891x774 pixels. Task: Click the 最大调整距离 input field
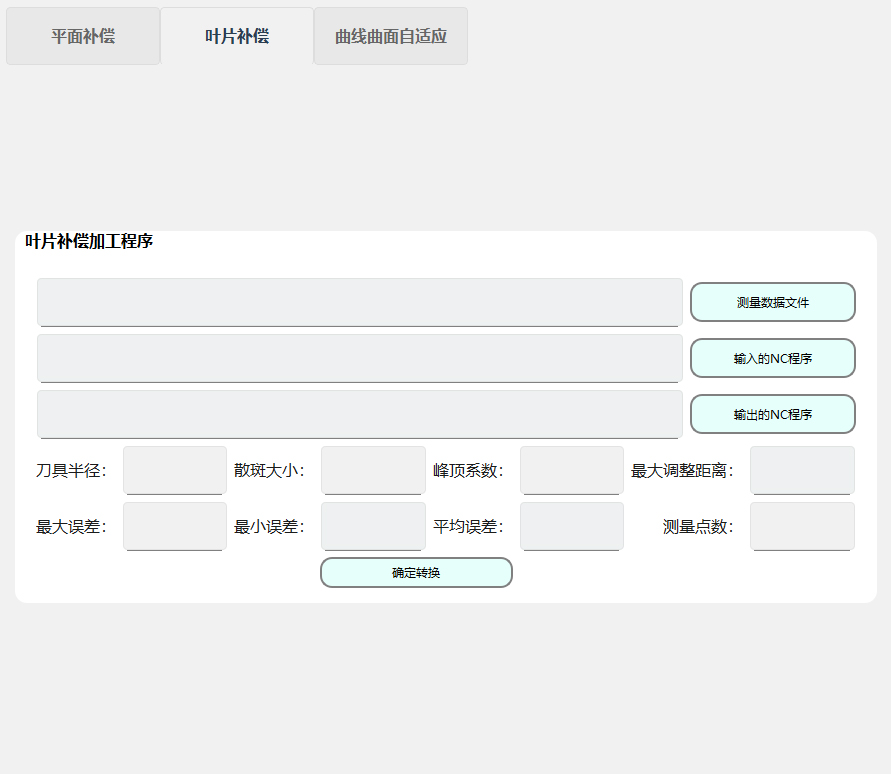(802, 470)
